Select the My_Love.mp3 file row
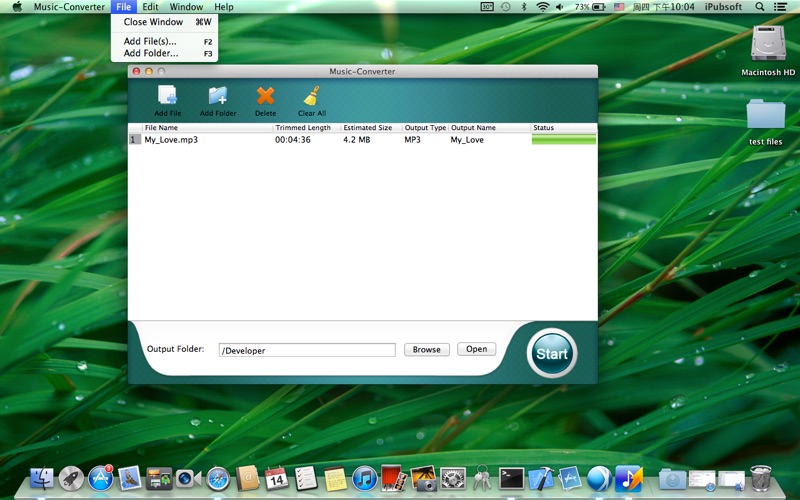Screen dimensions: 800x500 pos(362,139)
